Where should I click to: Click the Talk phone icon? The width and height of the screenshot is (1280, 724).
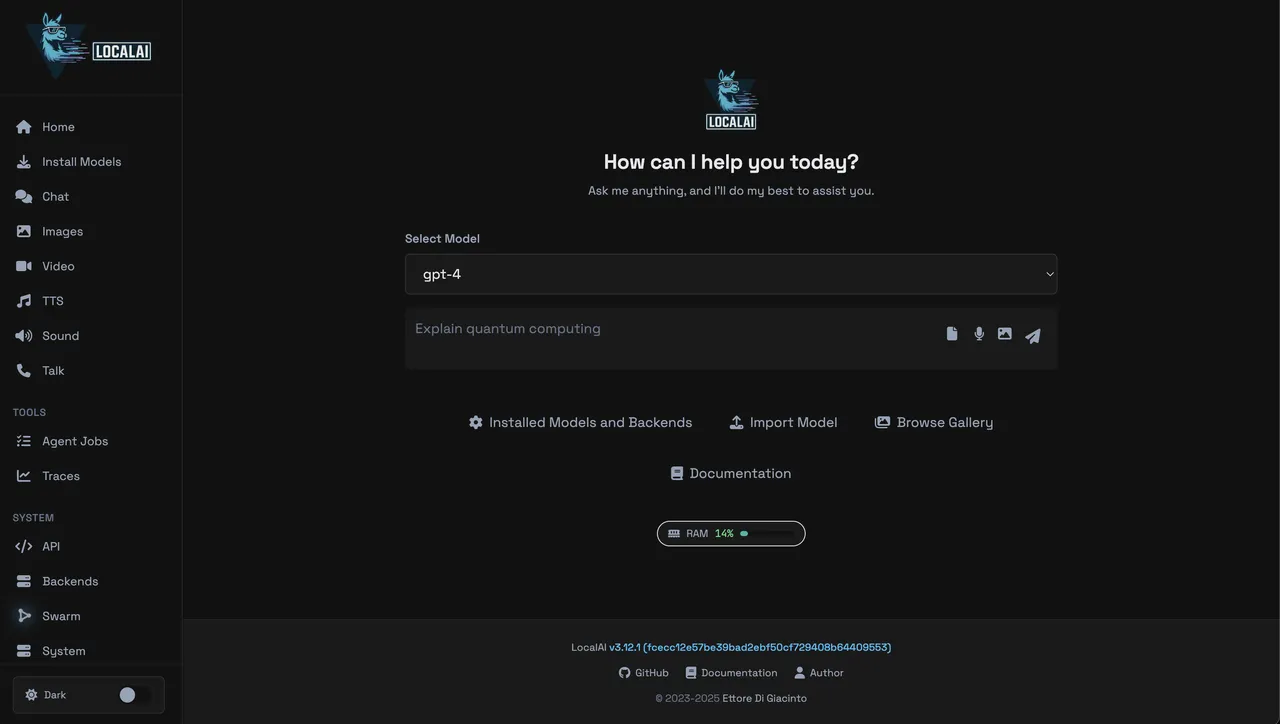point(24,371)
